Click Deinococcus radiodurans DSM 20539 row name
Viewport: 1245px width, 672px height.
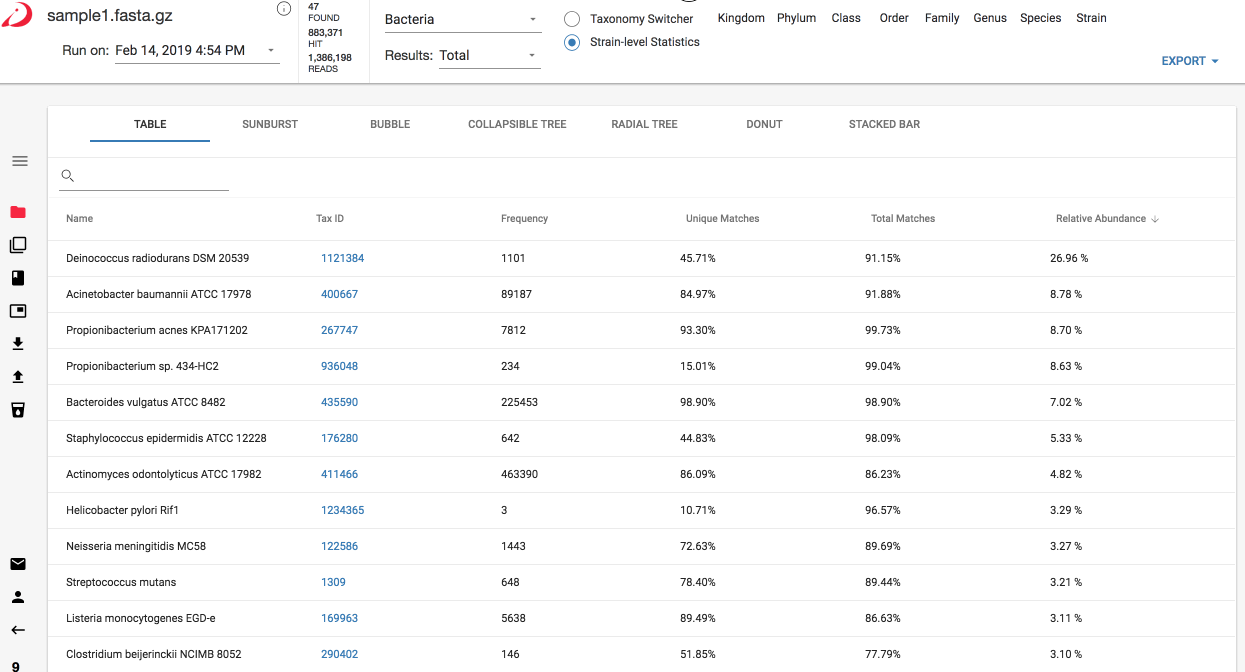157,258
